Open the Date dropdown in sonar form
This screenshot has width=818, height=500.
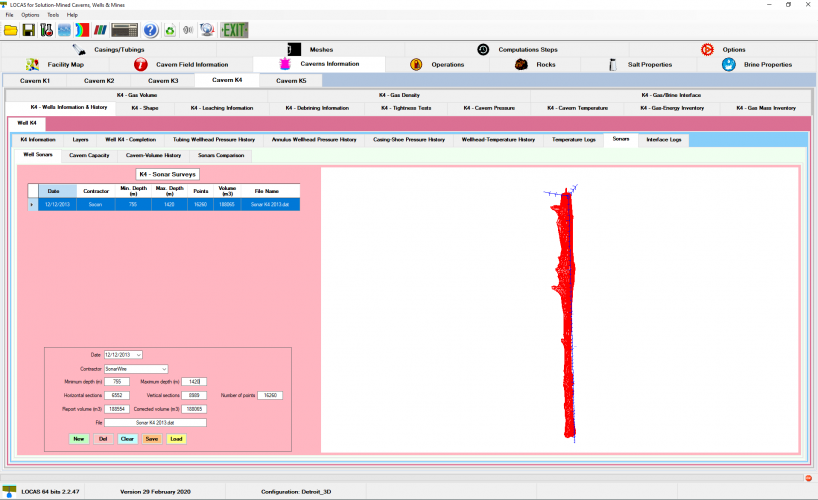[138, 354]
